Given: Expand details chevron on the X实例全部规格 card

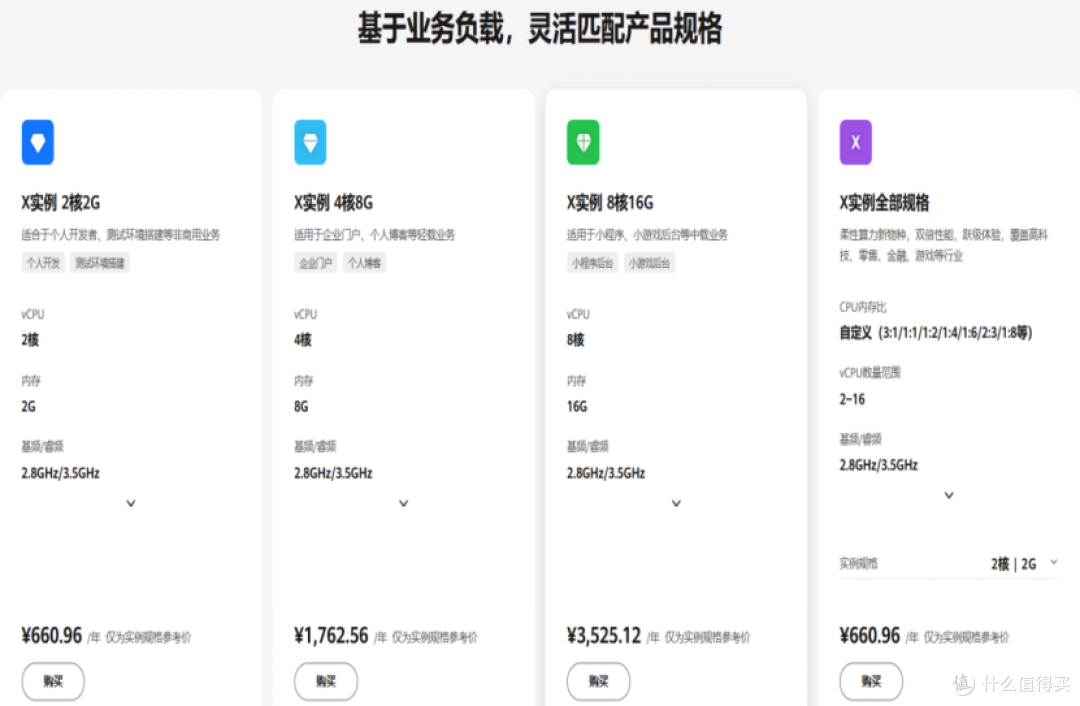Looking at the screenshot, I should click(949, 495).
